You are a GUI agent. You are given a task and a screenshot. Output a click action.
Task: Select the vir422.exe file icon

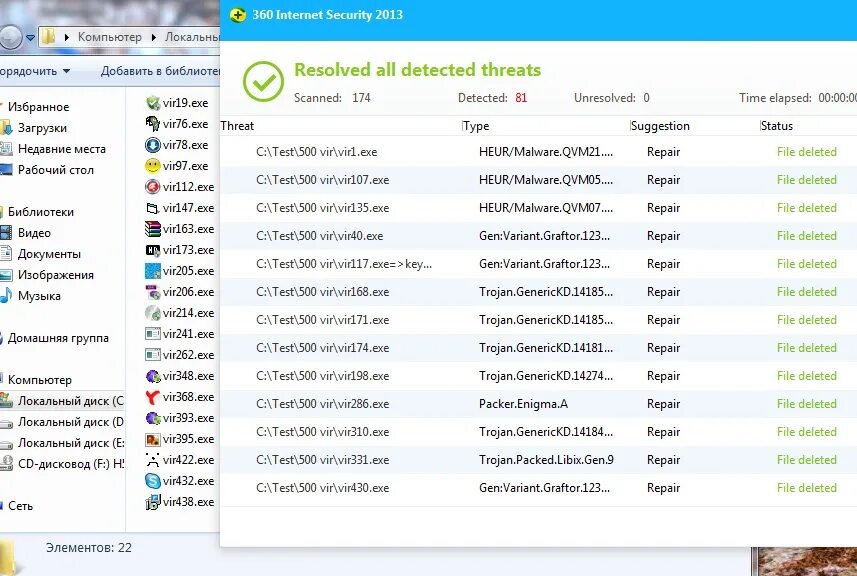click(153, 460)
